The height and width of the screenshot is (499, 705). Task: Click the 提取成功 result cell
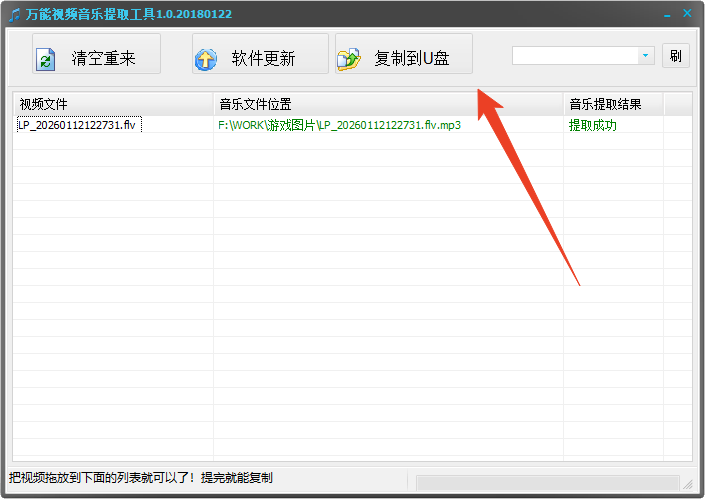click(593, 125)
